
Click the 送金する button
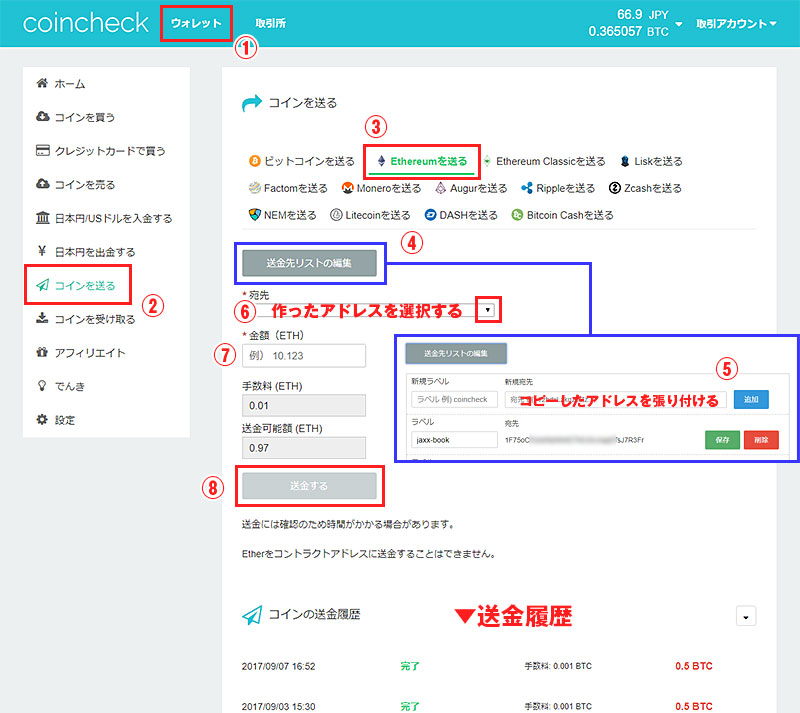pyautogui.click(x=309, y=486)
